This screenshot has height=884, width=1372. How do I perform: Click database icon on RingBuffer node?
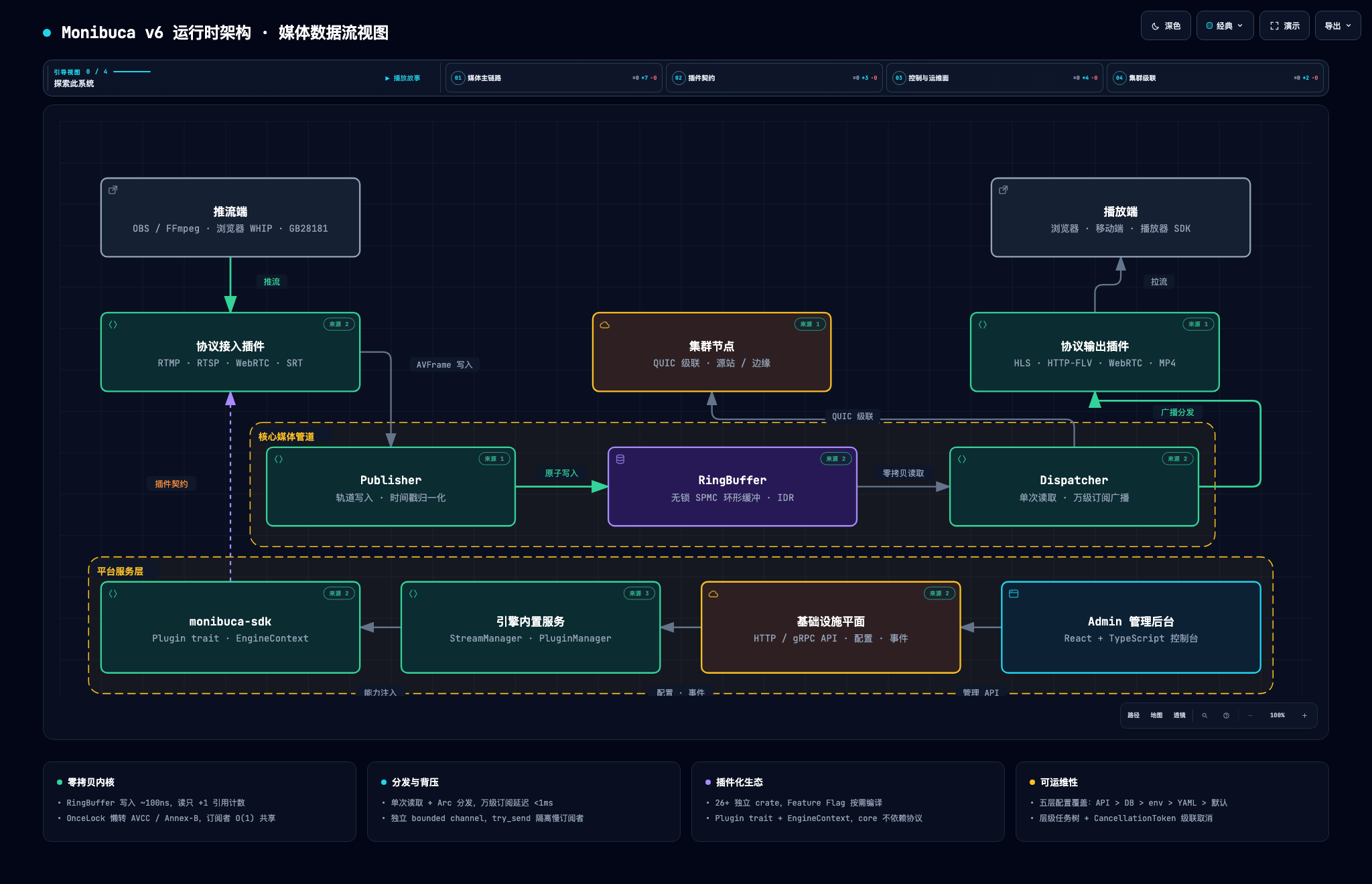pos(620,459)
